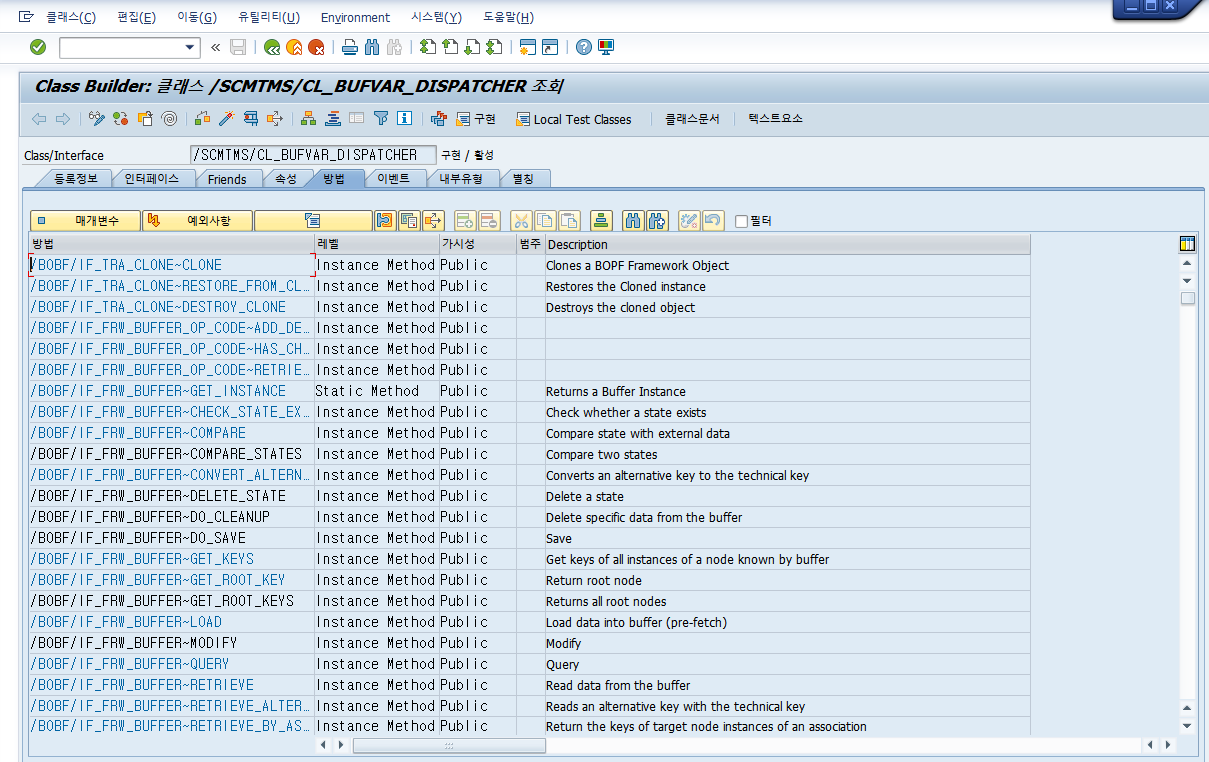Click the 구현 button
1209x762 pixels.
tap(476, 118)
